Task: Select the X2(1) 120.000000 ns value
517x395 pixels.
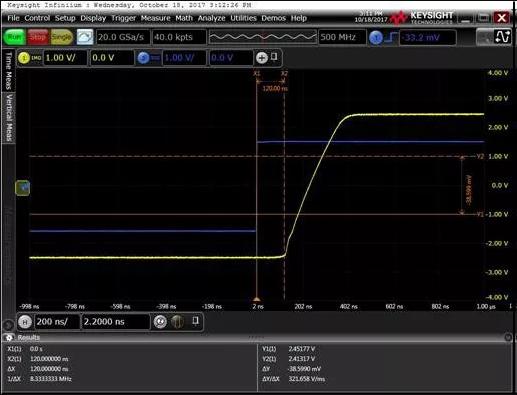Action: click(49, 359)
